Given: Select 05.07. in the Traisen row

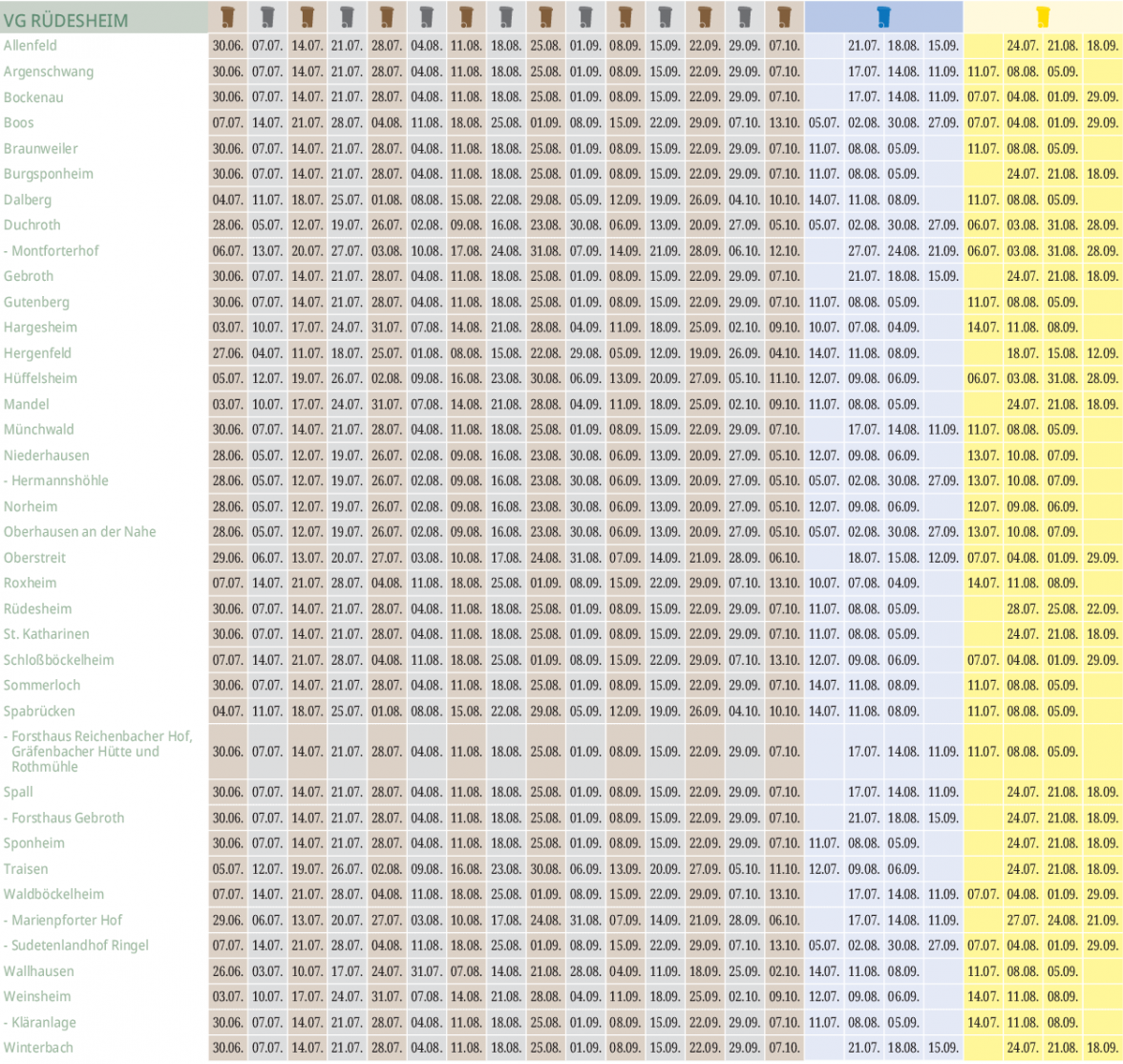Looking at the screenshot, I should tap(227, 869).
